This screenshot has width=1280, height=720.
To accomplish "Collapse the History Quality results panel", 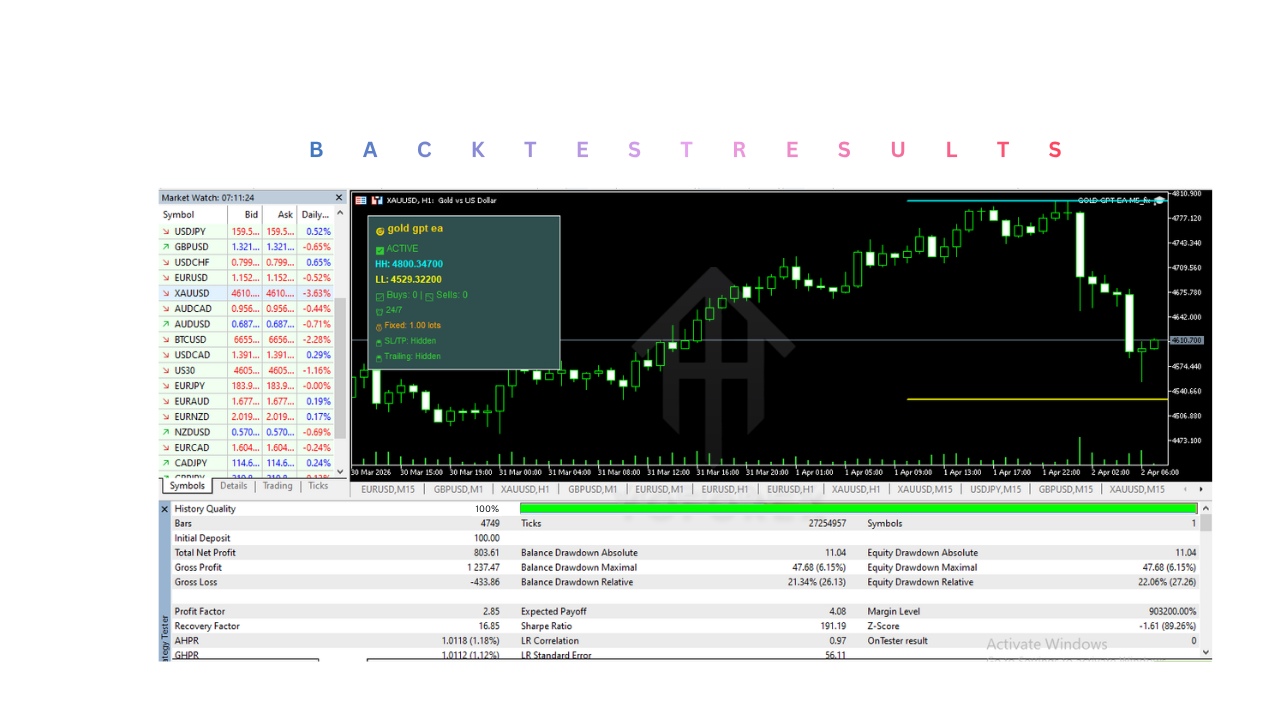I will pos(165,509).
